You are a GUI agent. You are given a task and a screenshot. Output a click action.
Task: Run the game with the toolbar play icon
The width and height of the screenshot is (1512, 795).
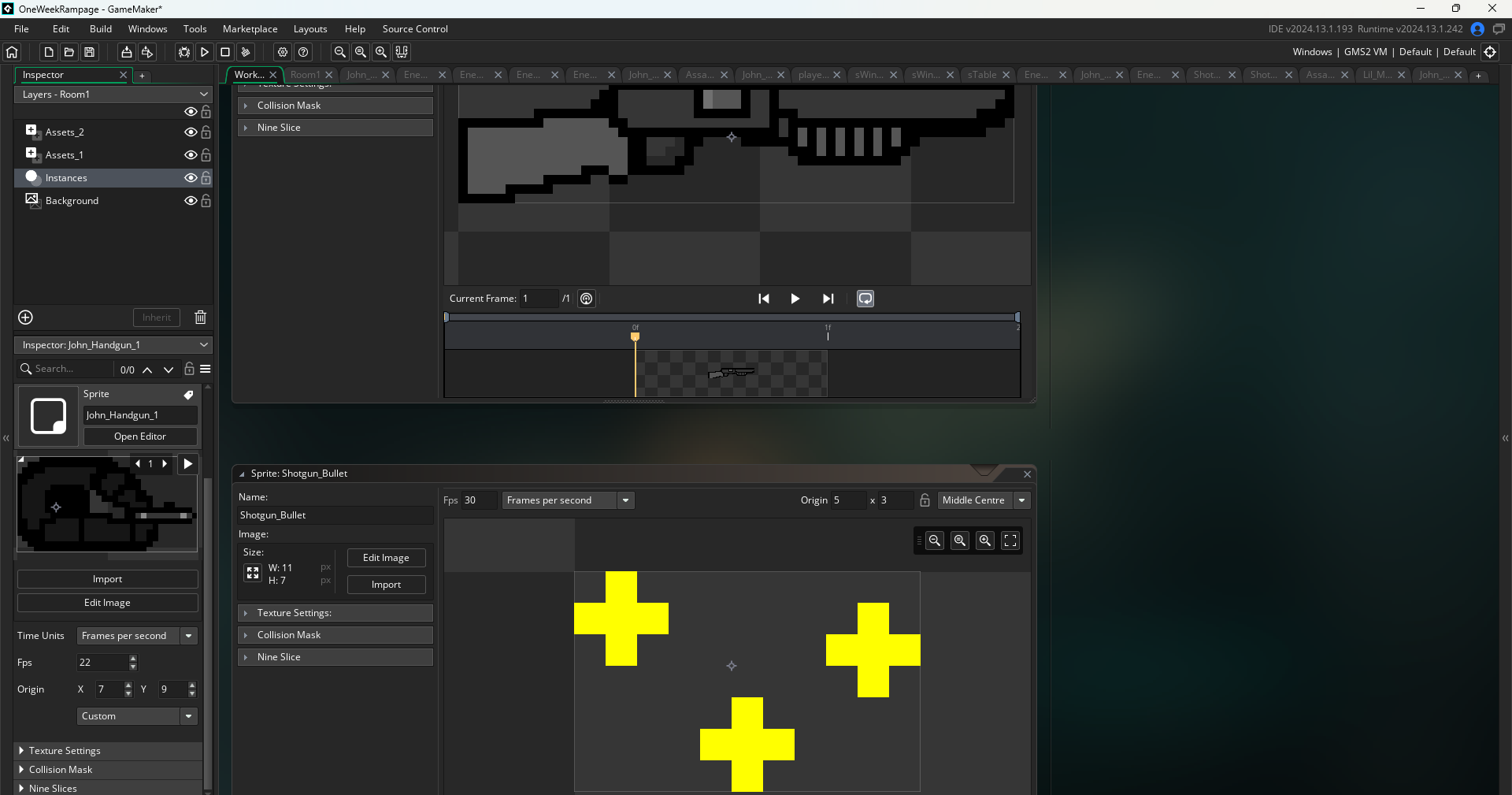[x=205, y=52]
